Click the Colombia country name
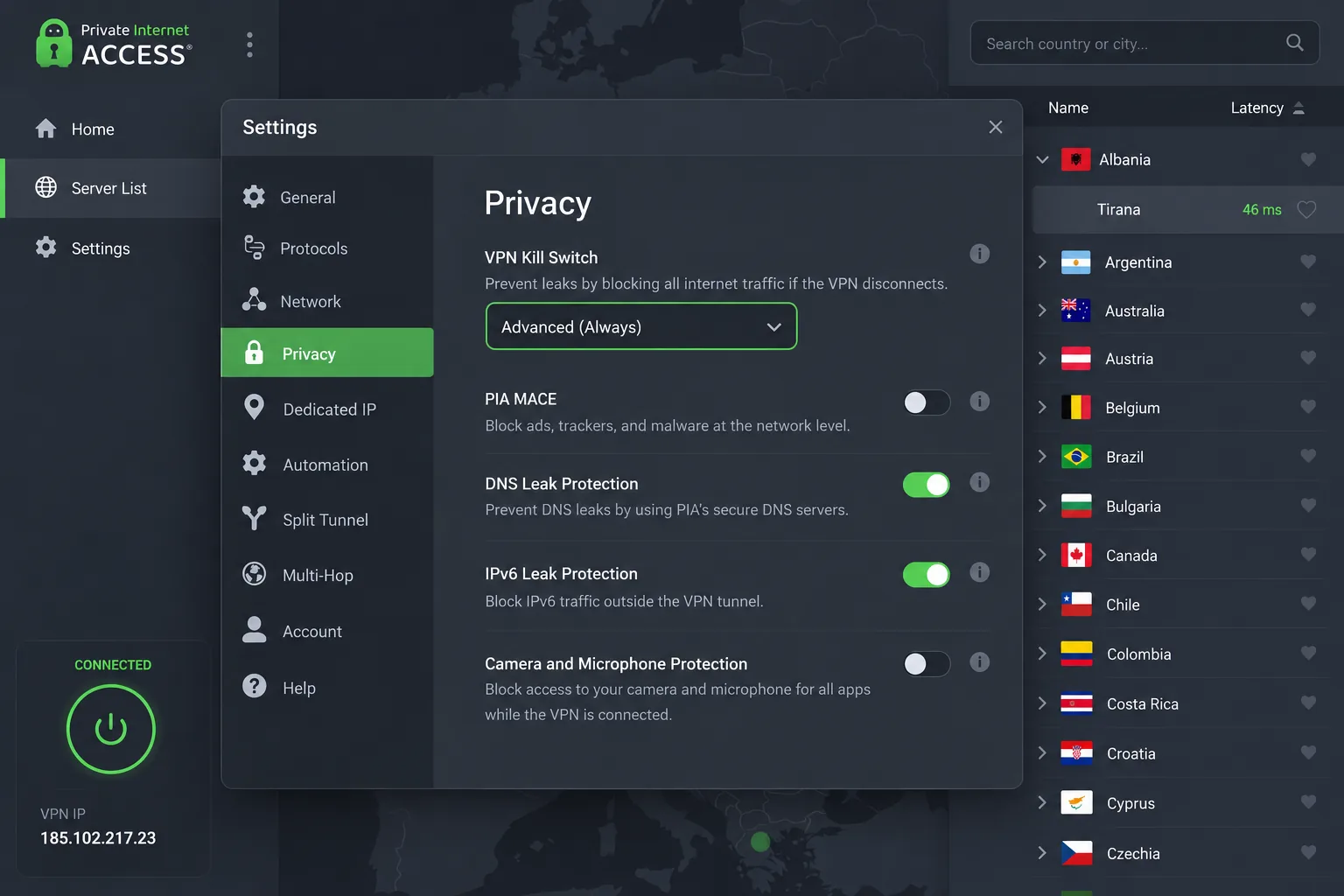The height and width of the screenshot is (896, 1344). (1138, 654)
